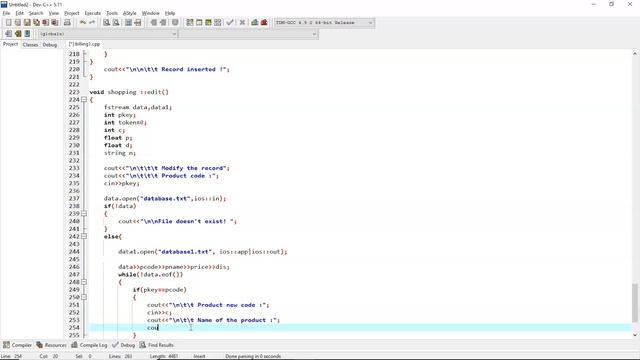Viewport: 640px width, 360px height.
Task: Click the Find magnifier icon
Action: [x=107, y=22]
